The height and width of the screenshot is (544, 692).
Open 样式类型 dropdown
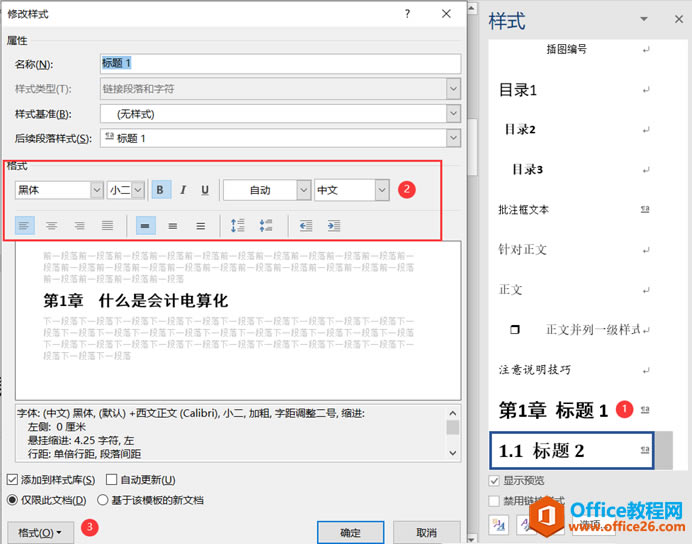pyautogui.click(x=453, y=89)
